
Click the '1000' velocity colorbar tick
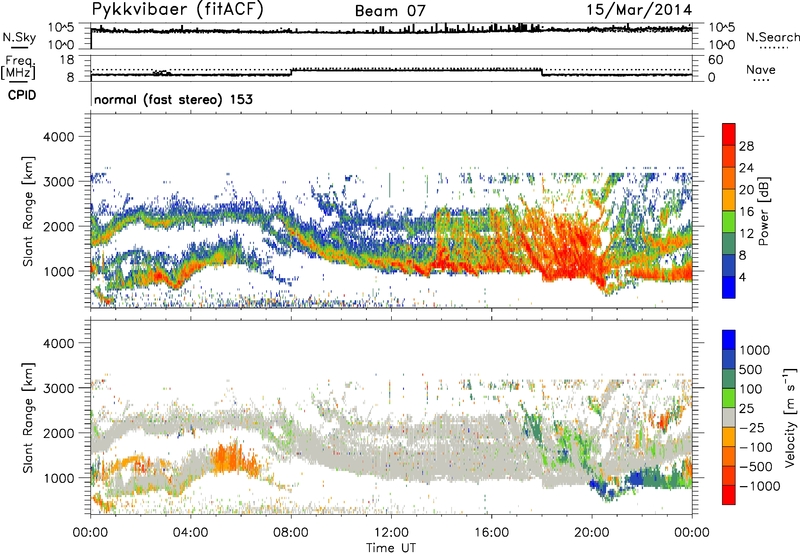click(755, 350)
